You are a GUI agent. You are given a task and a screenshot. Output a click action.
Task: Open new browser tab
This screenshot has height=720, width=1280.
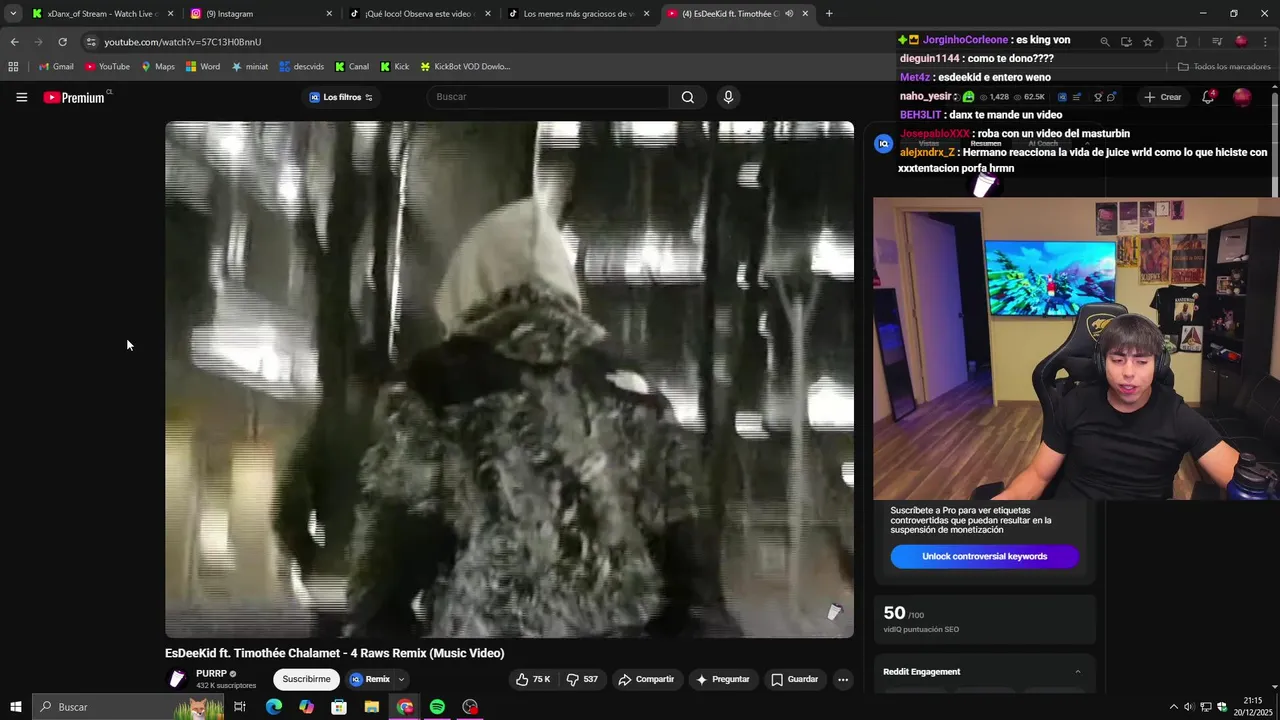click(829, 14)
